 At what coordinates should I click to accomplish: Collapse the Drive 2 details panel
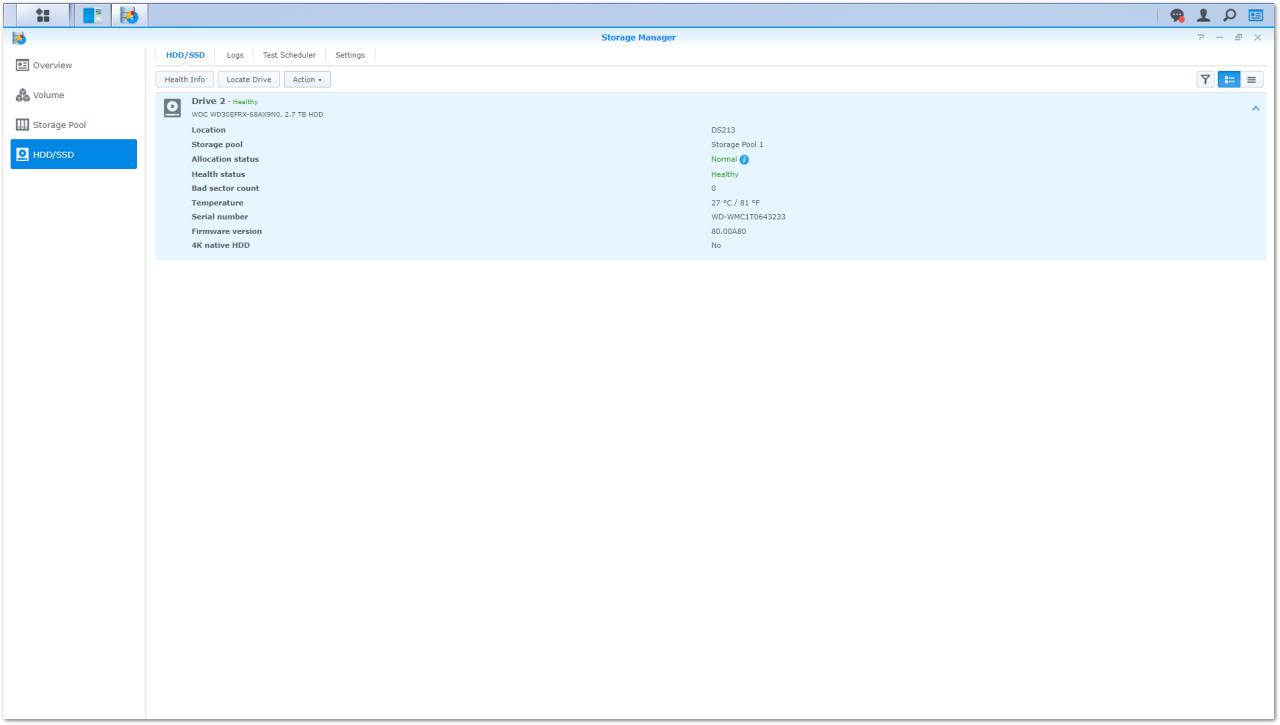1255,108
